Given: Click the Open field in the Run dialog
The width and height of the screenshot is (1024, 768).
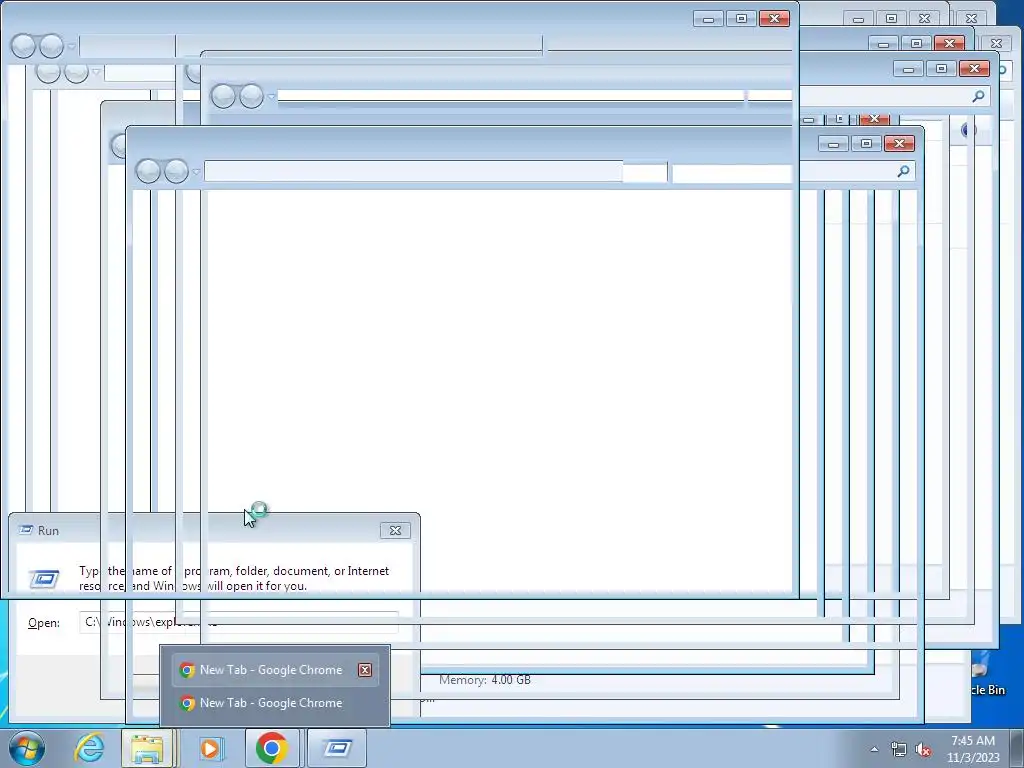Looking at the screenshot, I should (x=238, y=622).
